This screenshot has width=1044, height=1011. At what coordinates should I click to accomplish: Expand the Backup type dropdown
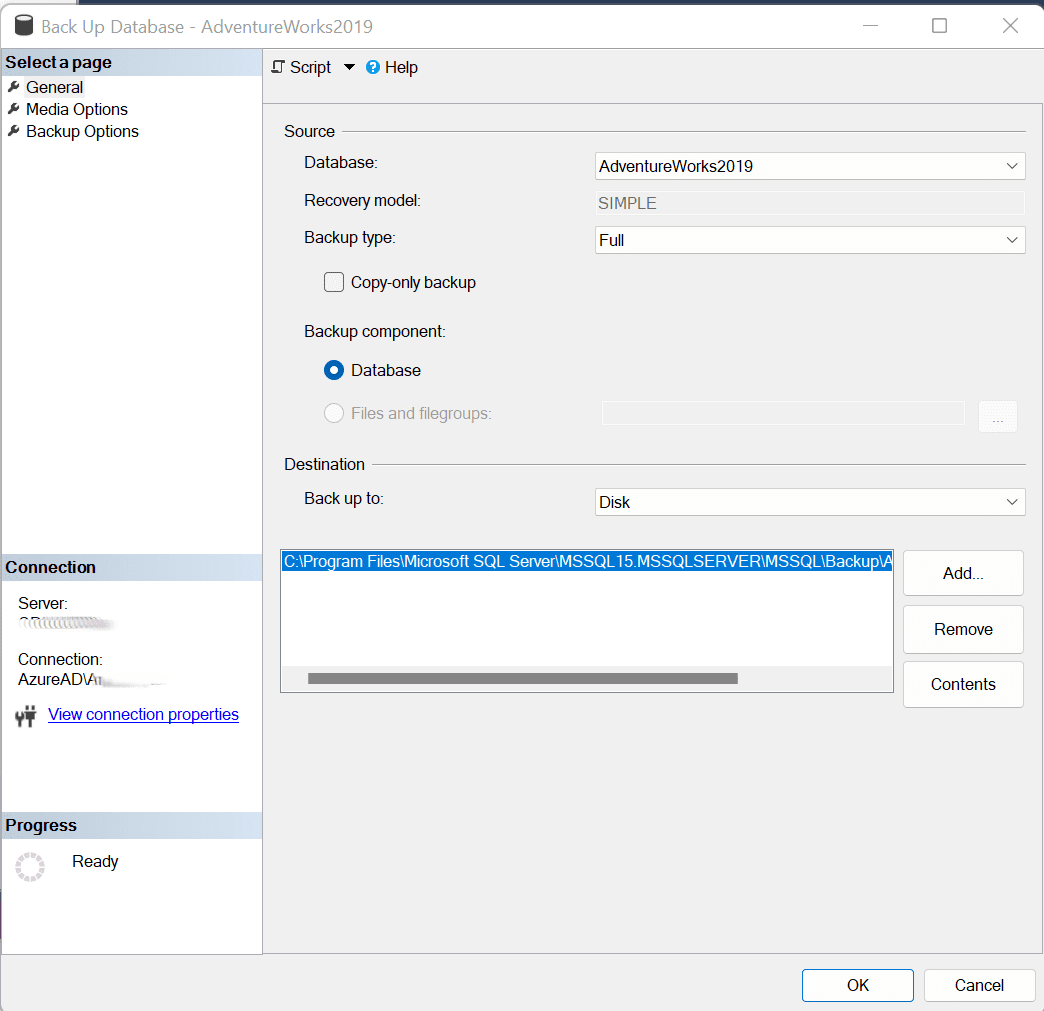(1011, 240)
